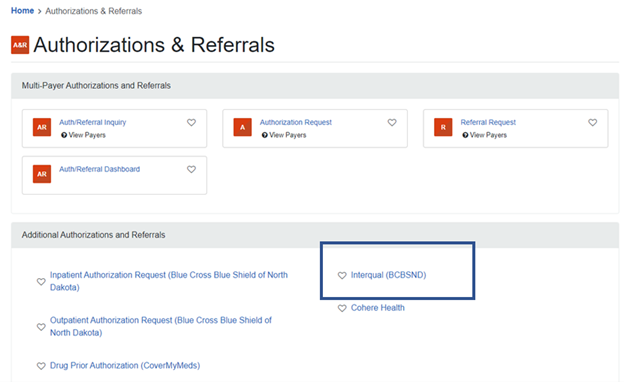This screenshot has height=382, width=624.
Task: Click the info icon beside Authorization Request View Payers
Action: pos(264,135)
